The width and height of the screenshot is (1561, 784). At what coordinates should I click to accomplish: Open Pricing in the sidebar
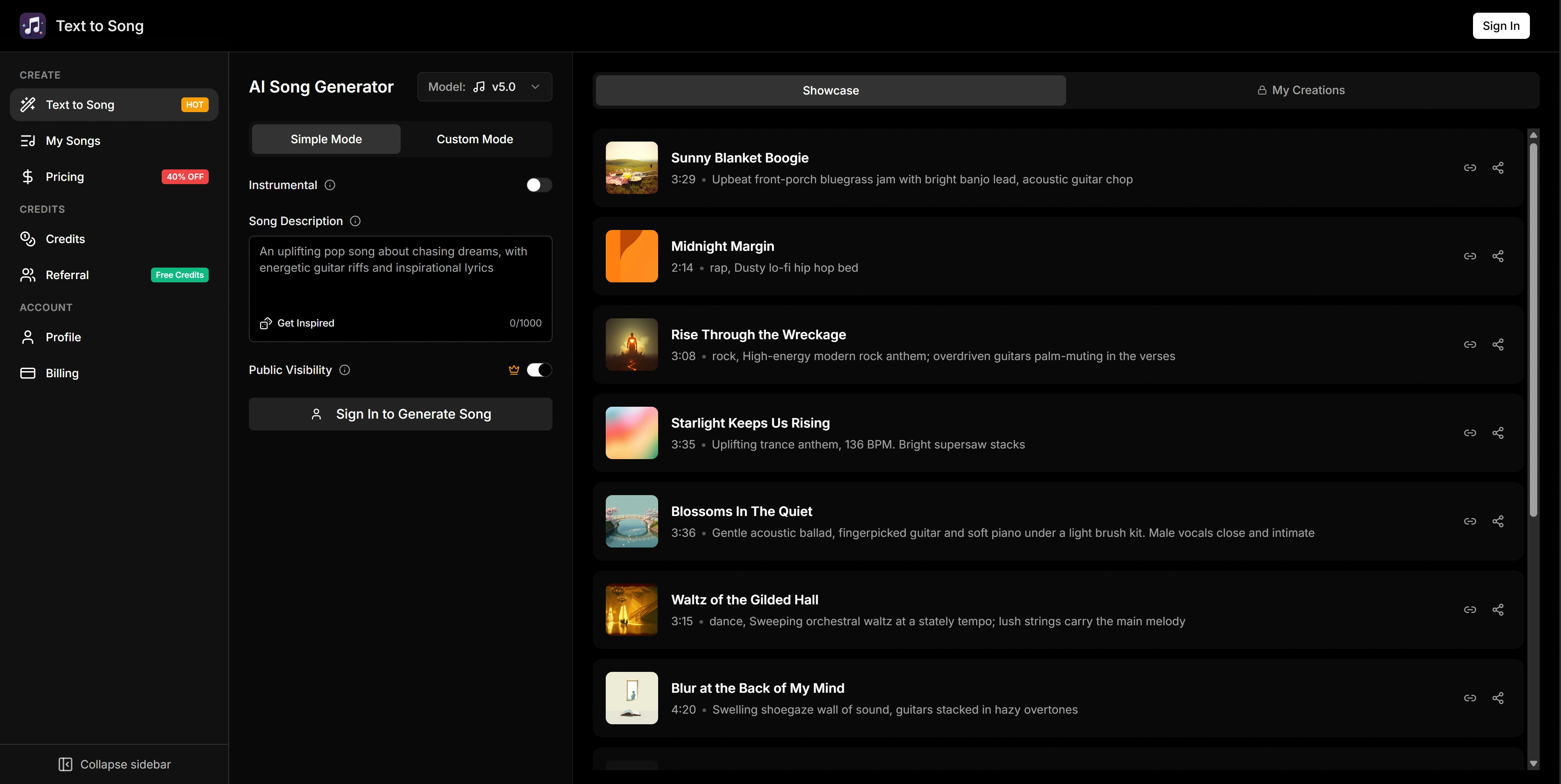tap(65, 177)
